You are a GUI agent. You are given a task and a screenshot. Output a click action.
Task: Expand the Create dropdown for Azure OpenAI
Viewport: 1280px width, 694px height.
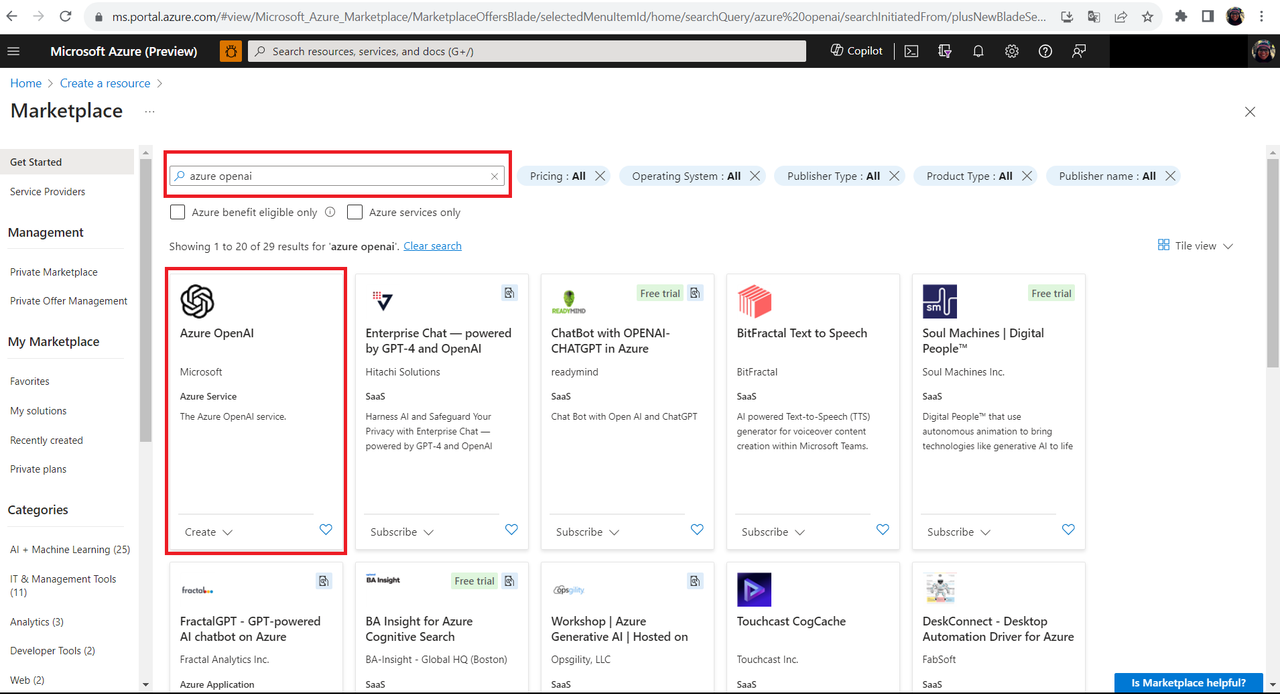(209, 532)
